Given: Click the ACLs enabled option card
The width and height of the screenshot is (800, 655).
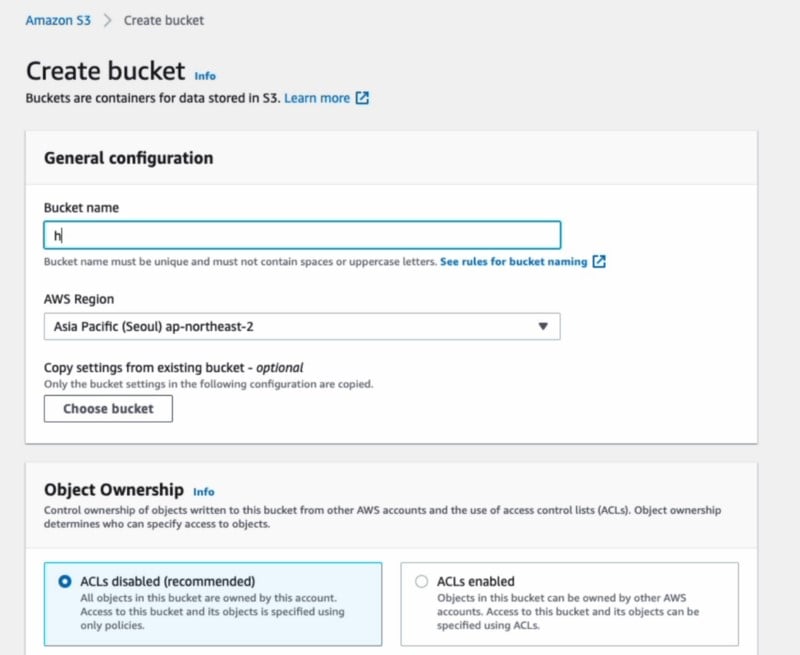Looking at the screenshot, I should point(569,604).
